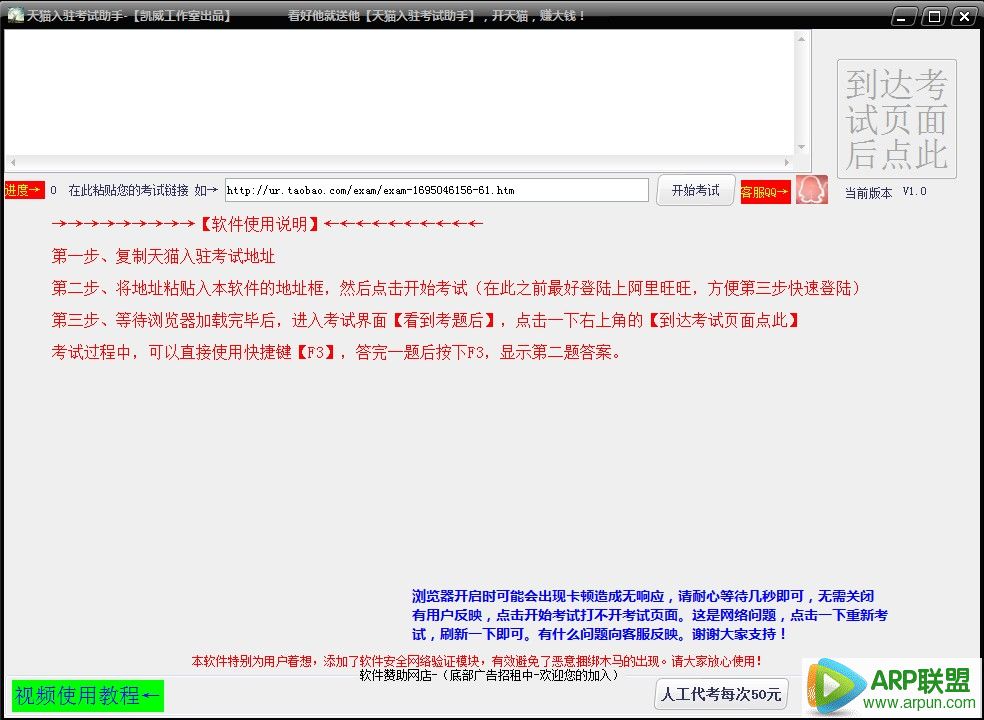Open the green 视频使用教程 link
The height and width of the screenshot is (720, 984).
coord(87,695)
